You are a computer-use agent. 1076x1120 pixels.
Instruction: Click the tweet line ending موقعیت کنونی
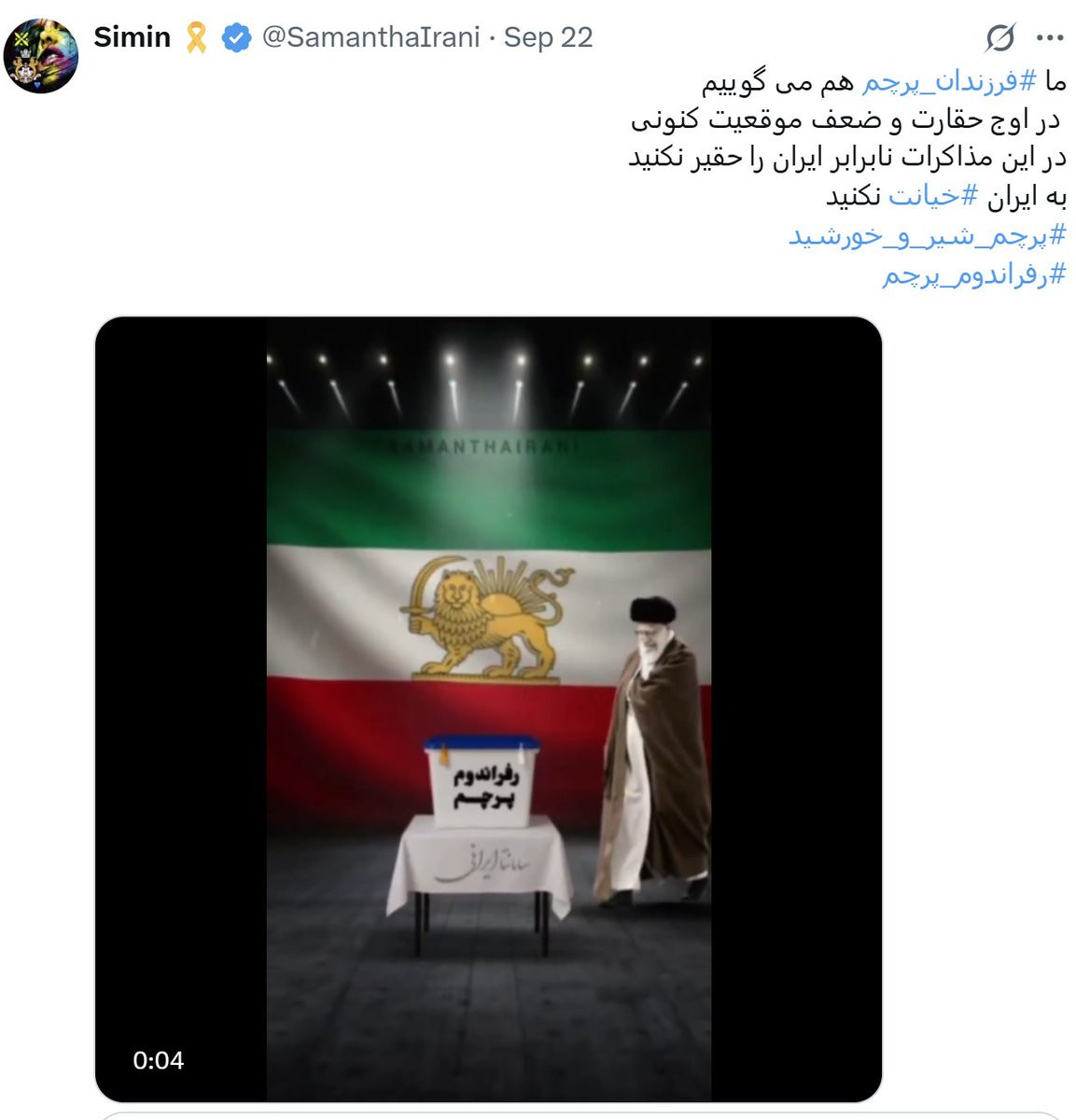[847, 120]
